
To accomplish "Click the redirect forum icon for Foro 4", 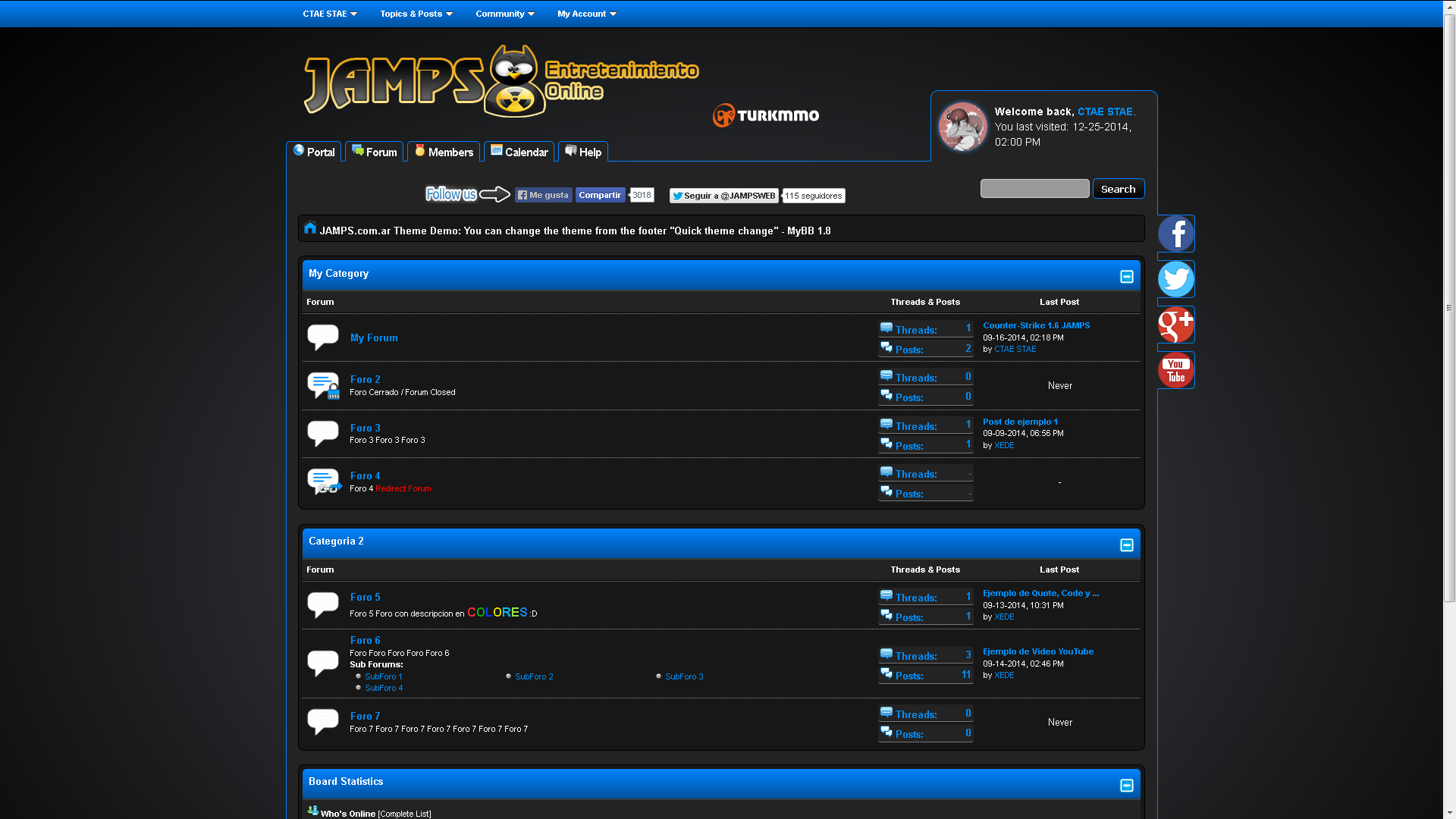I will tap(324, 482).
